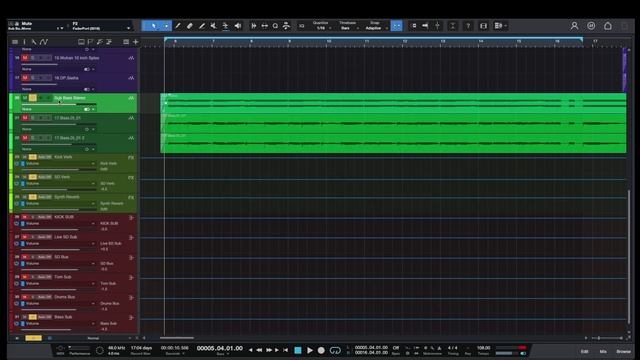This screenshot has width=640, height=360.
Task: Select the Eraser tool
Action: click(190, 26)
